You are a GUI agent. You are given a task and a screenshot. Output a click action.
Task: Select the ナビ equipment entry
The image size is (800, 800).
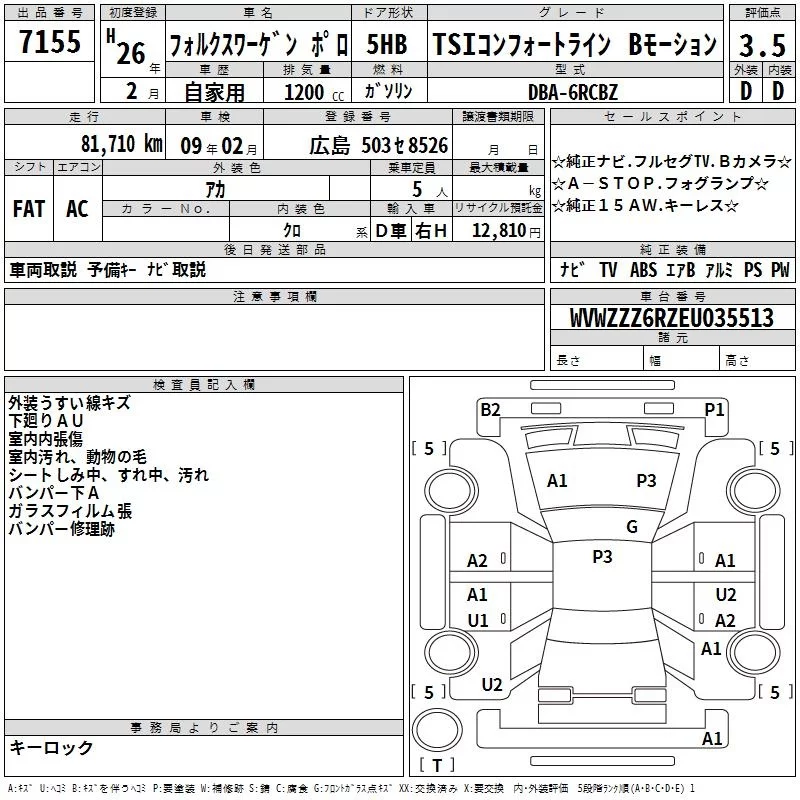(x=572, y=269)
